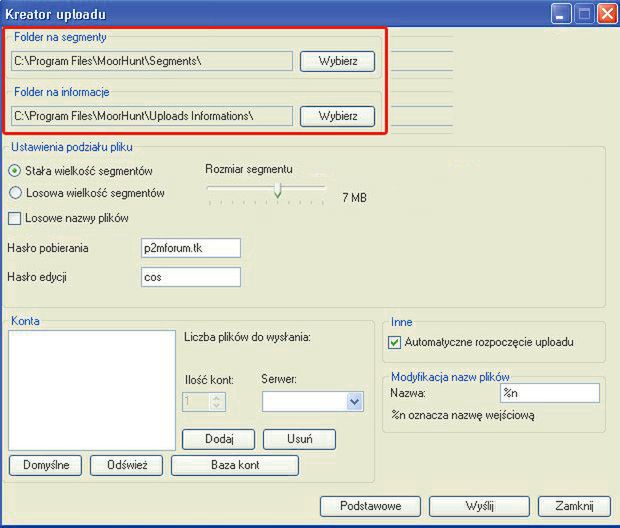Click the Zamknij button

pyautogui.click(x=574, y=506)
